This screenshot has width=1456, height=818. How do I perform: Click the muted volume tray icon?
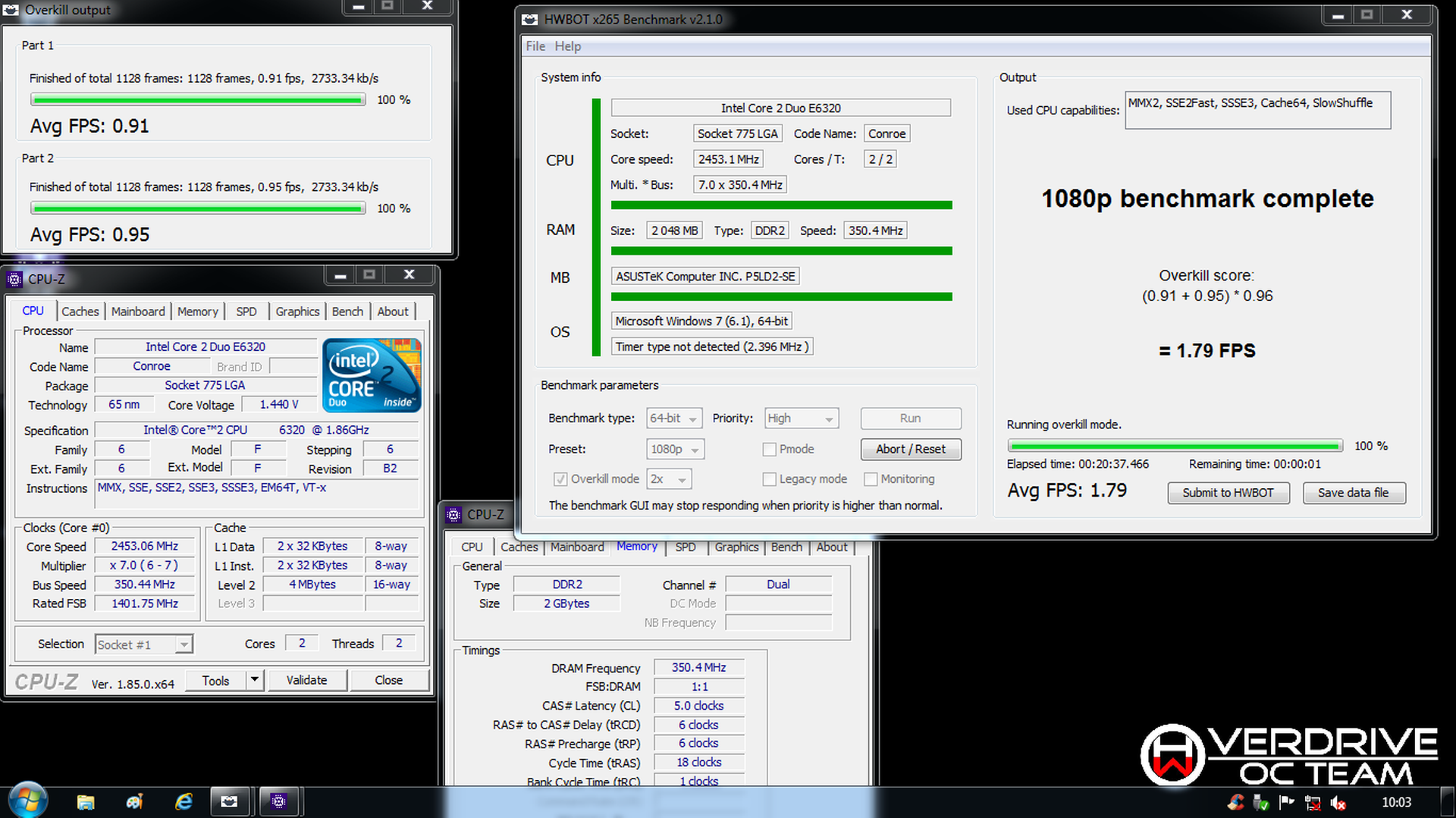pos(1338,802)
